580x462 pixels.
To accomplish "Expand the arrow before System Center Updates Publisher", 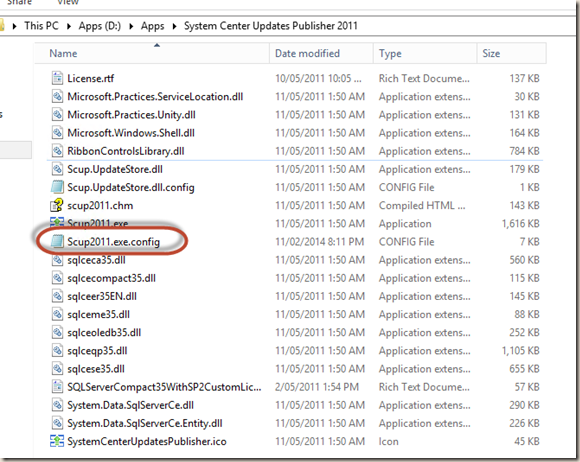I will click(x=174, y=26).
